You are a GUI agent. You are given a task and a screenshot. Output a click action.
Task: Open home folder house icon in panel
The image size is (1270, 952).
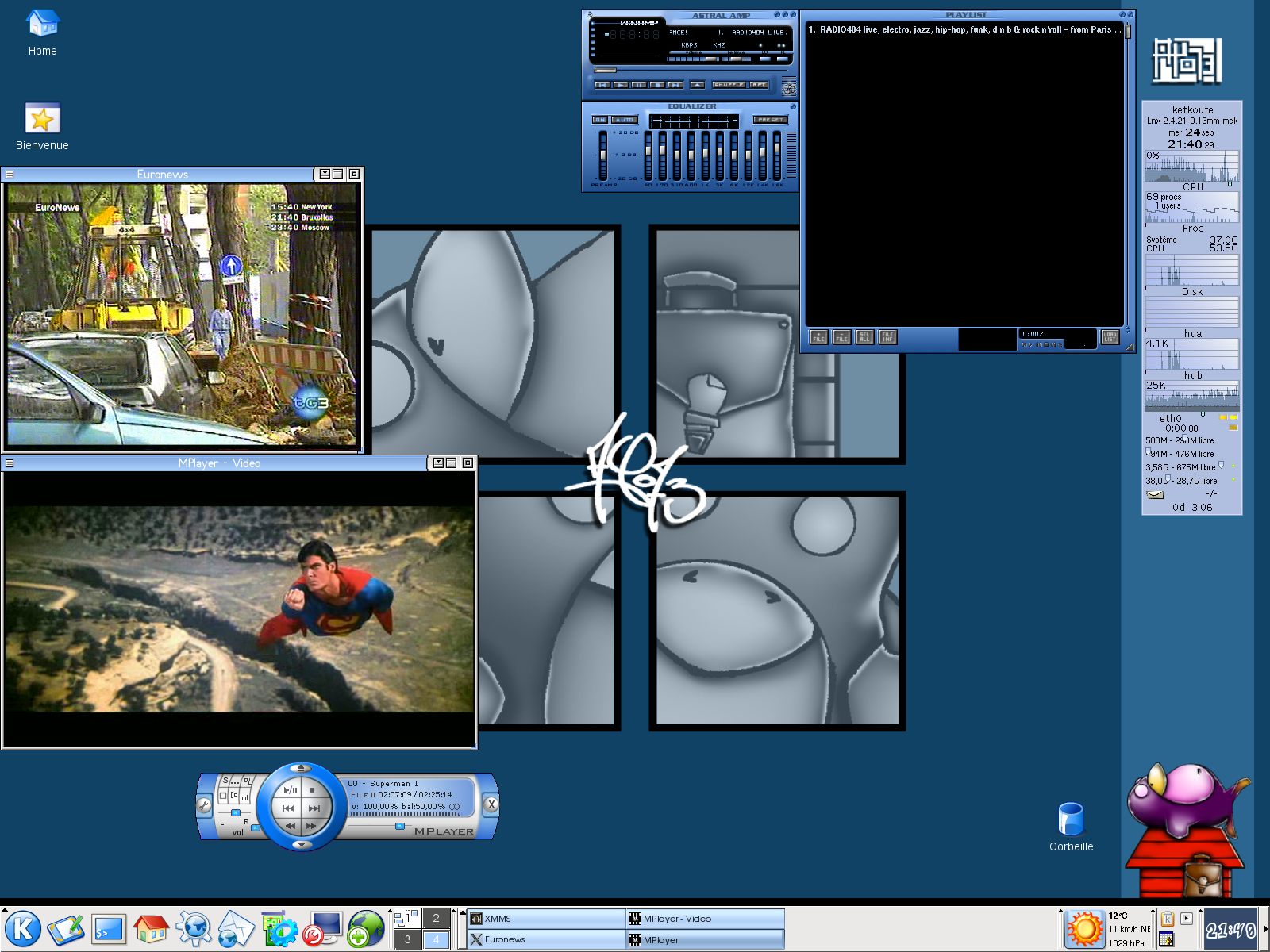(151, 928)
